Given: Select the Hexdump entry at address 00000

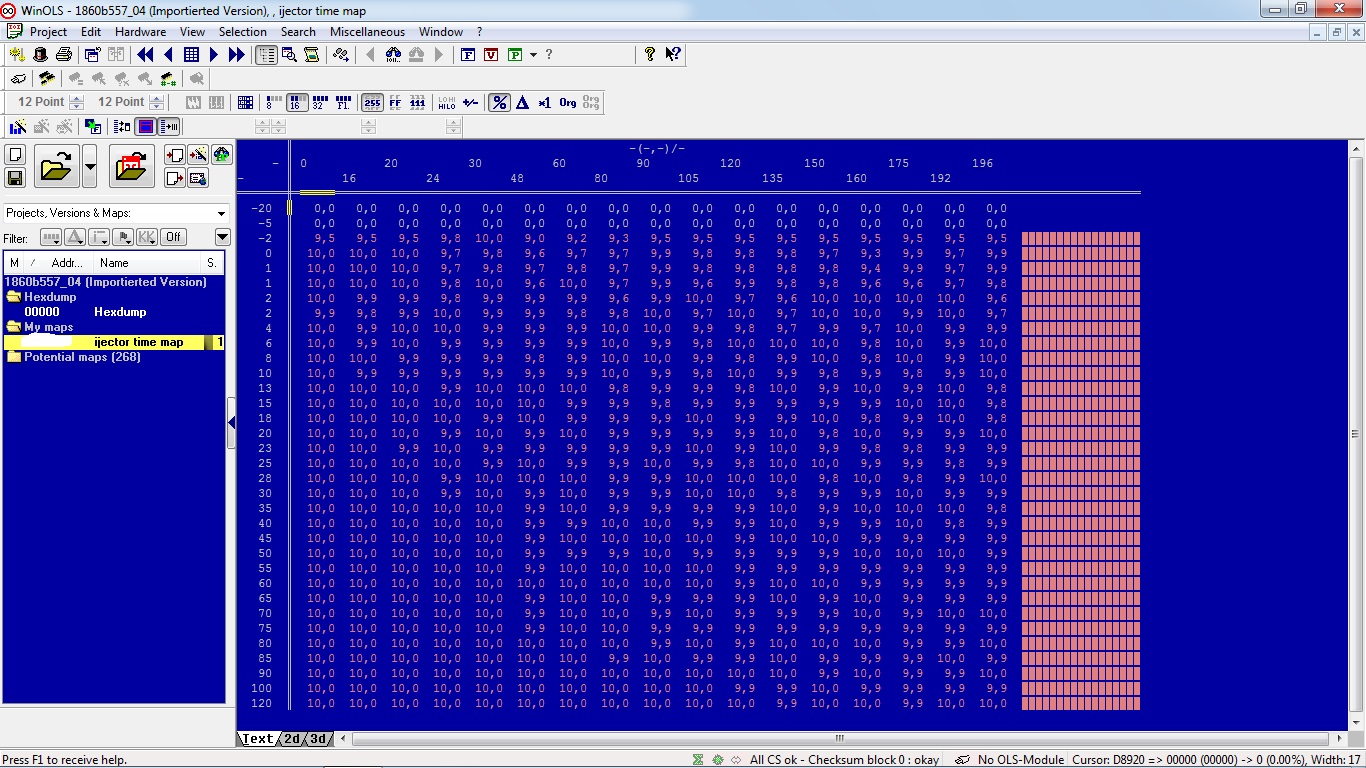Looking at the screenshot, I should (x=120, y=312).
